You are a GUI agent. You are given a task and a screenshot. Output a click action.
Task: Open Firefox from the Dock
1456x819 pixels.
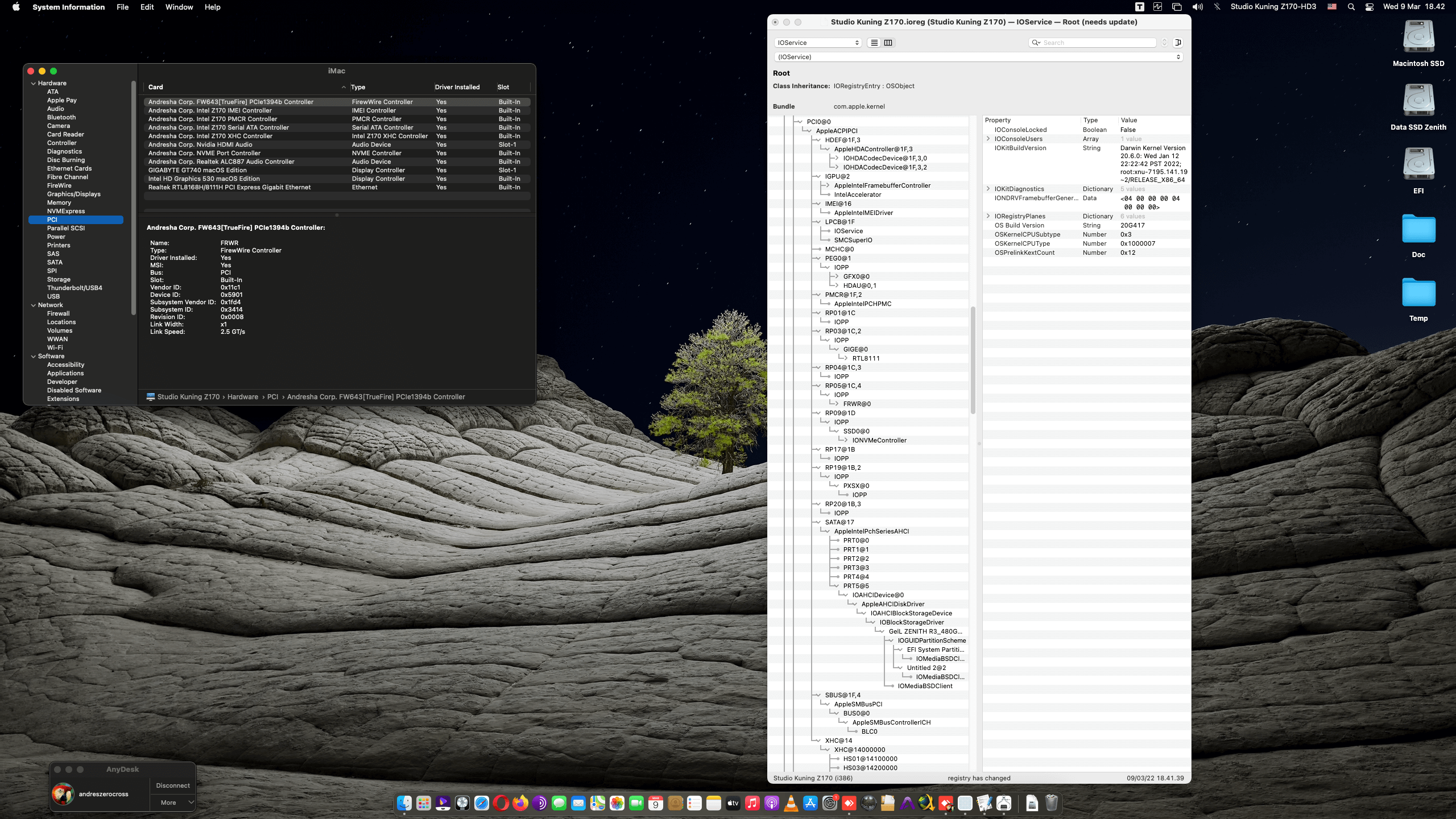pos(520,803)
